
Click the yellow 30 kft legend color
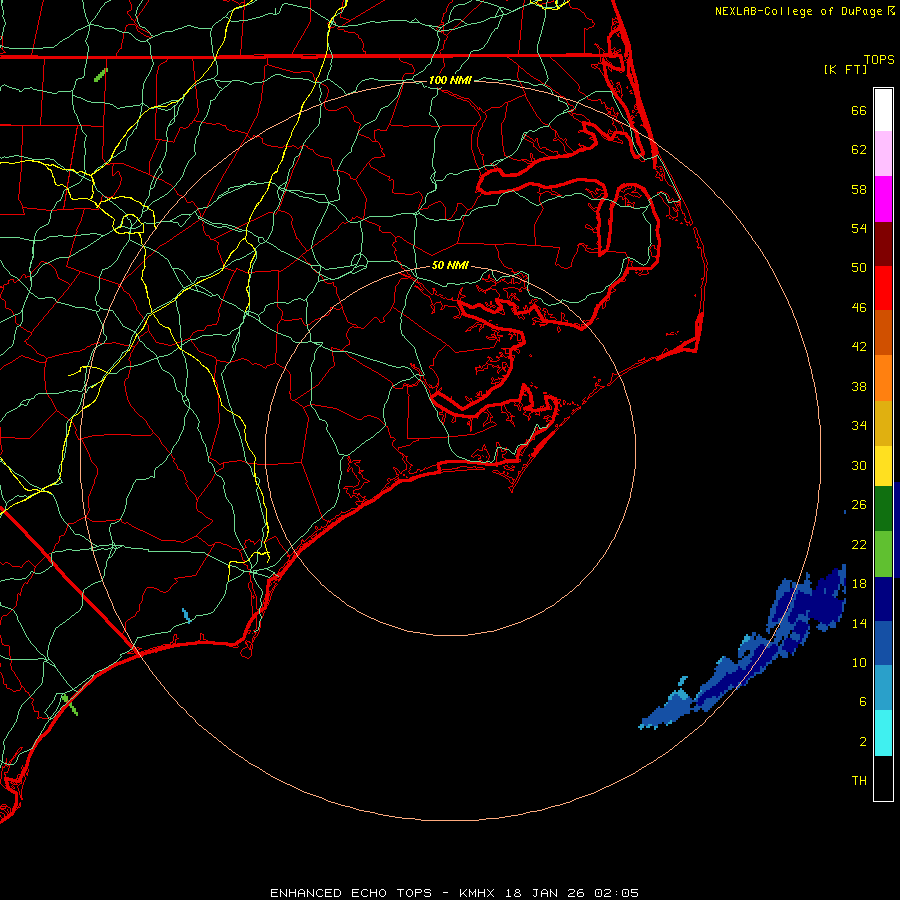883,465
